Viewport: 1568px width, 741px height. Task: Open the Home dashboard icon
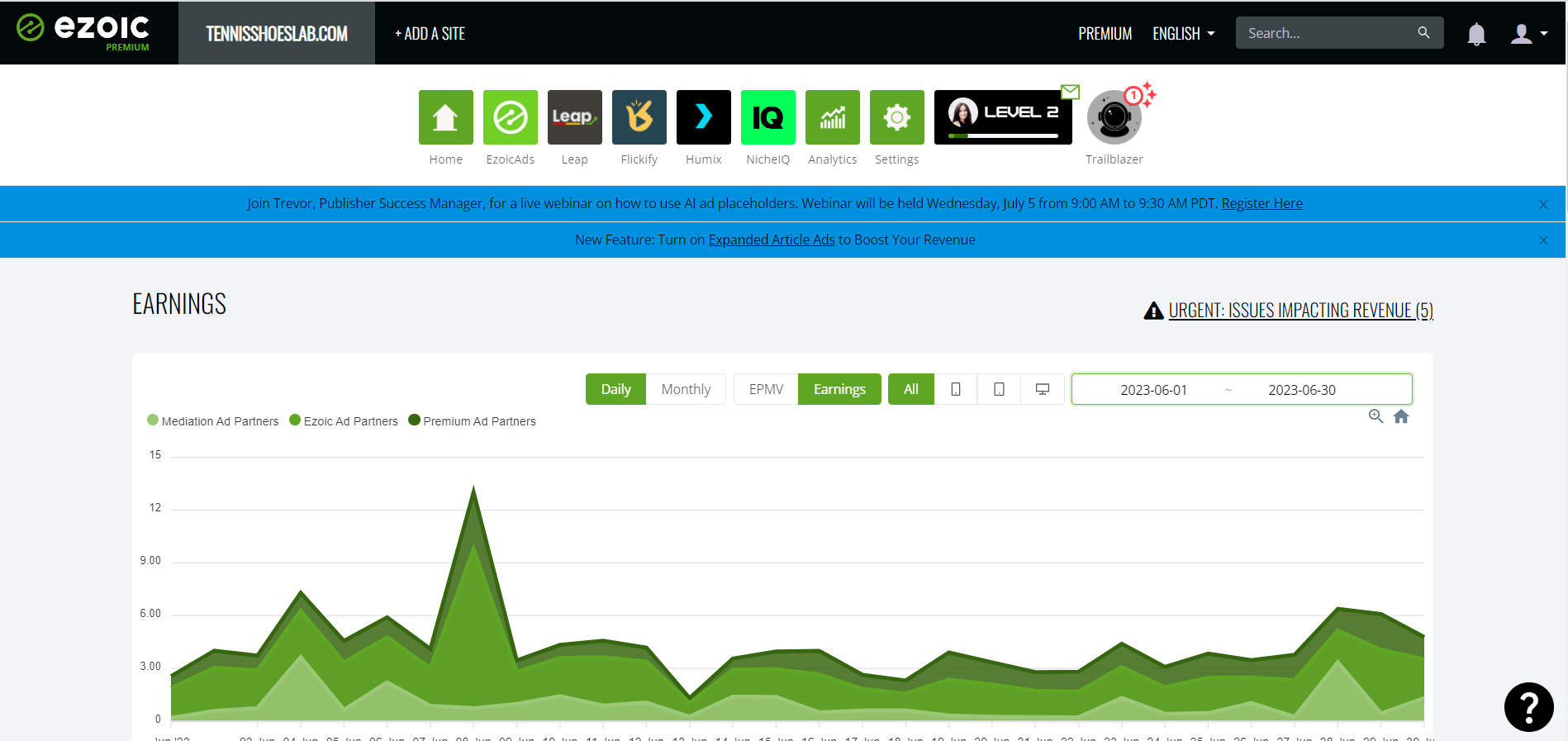click(446, 117)
